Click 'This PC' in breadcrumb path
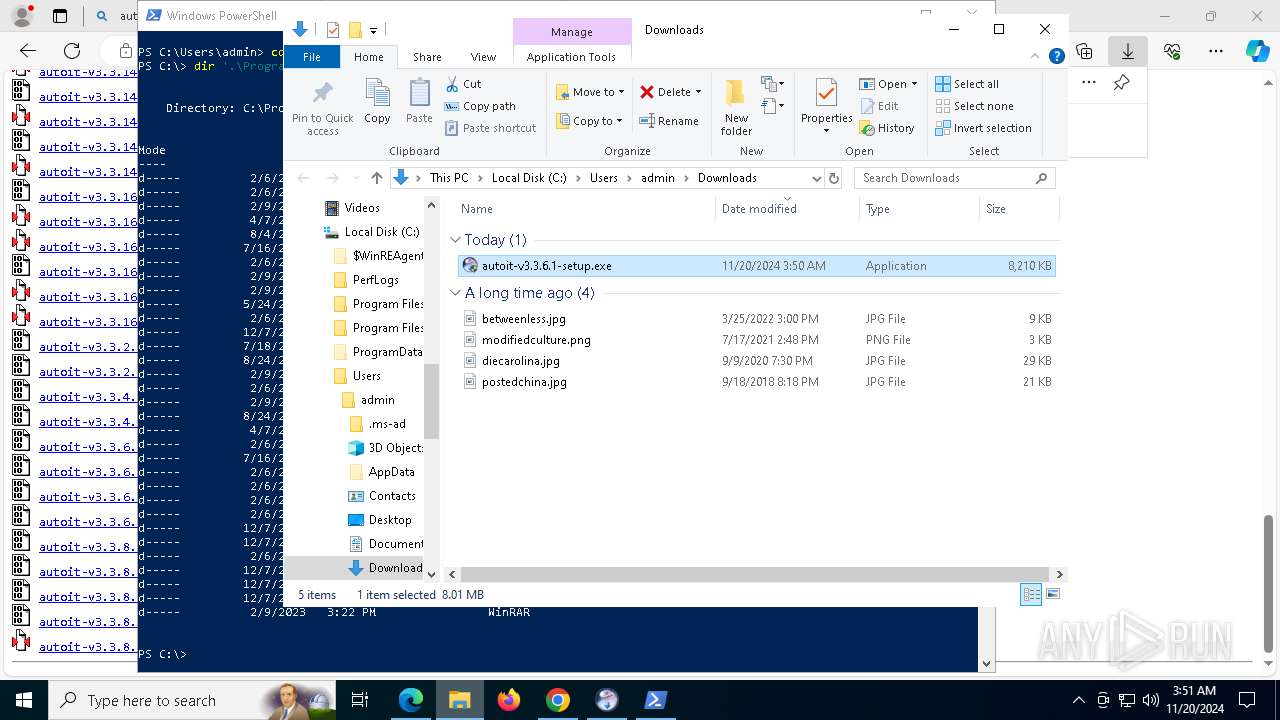 [449, 178]
